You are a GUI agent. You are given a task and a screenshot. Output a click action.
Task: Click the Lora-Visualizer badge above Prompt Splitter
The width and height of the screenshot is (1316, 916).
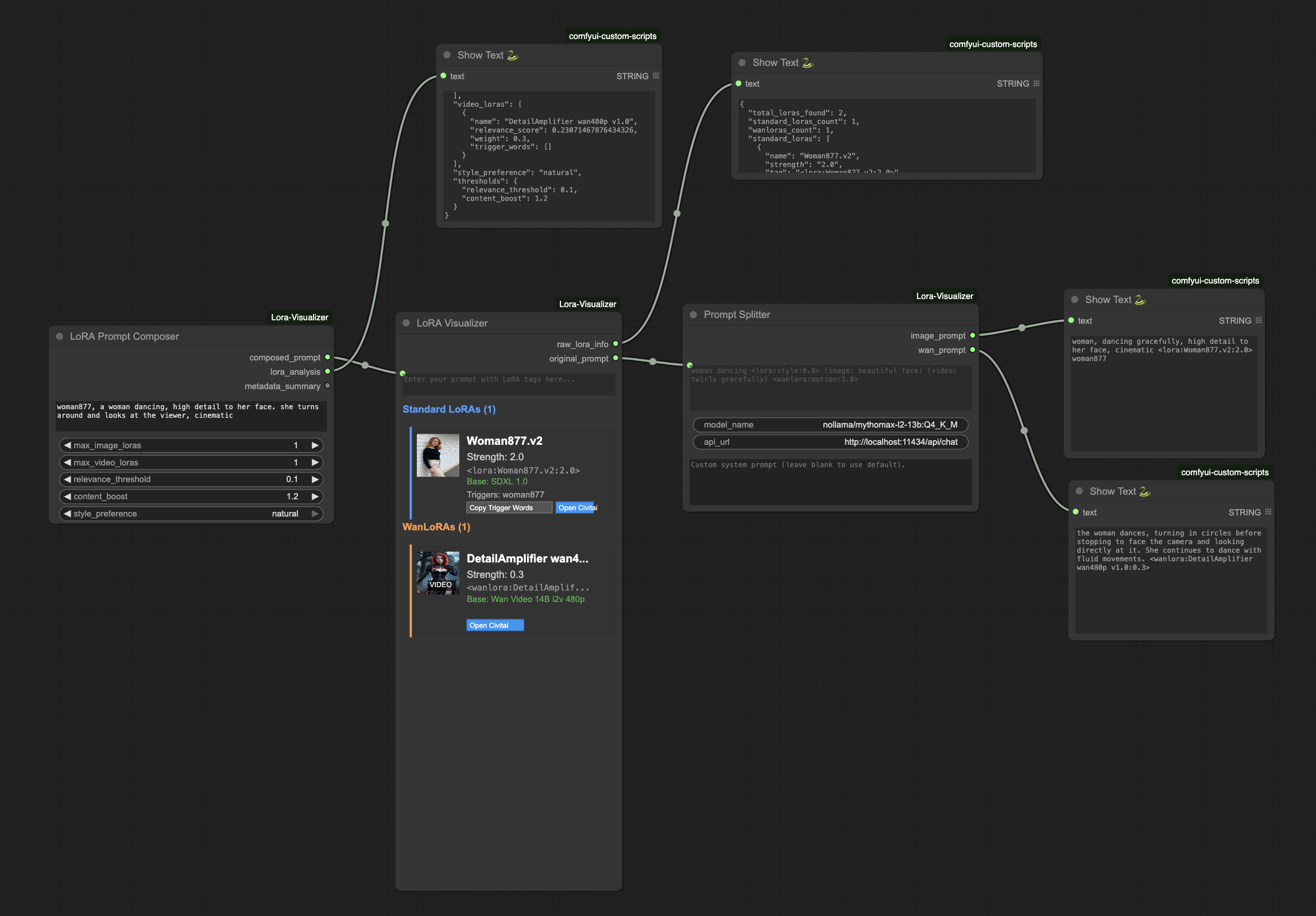coord(945,296)
